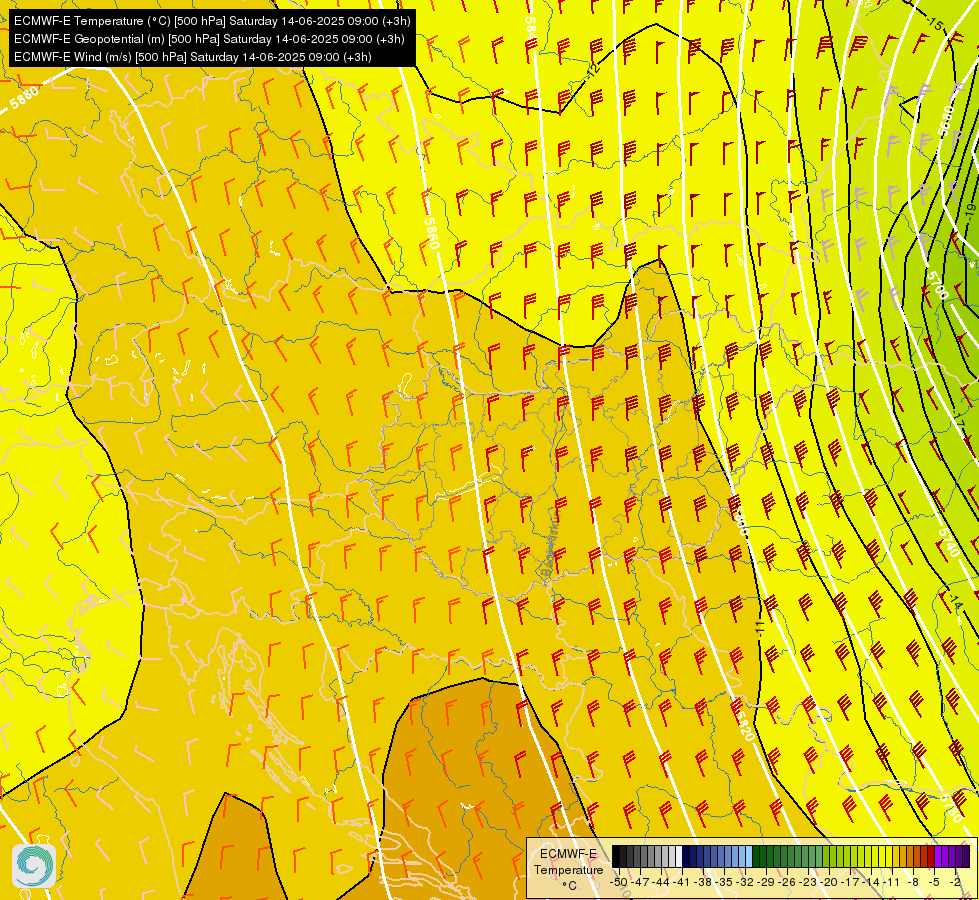Click the -19 isotherm label
The height and width of the screenshot is (900, 979).
coord(970,212)
